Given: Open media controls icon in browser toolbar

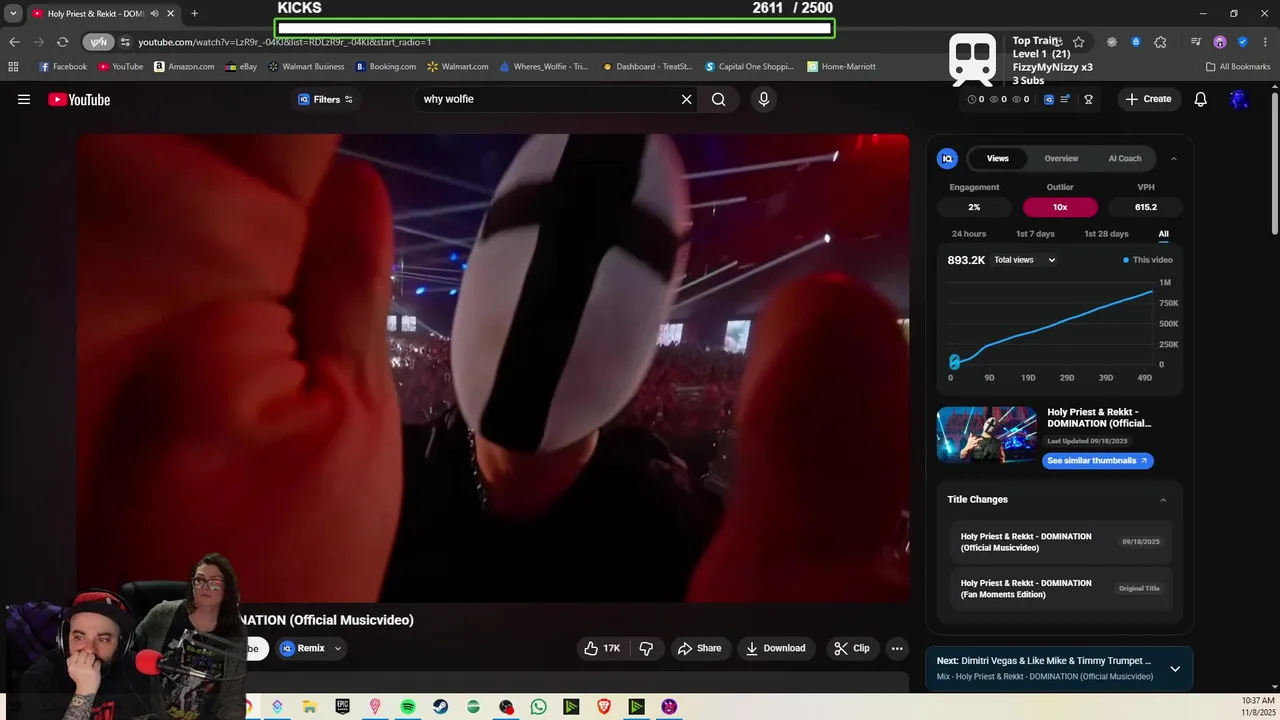Looking at the screenshot, I should 1196,42.
